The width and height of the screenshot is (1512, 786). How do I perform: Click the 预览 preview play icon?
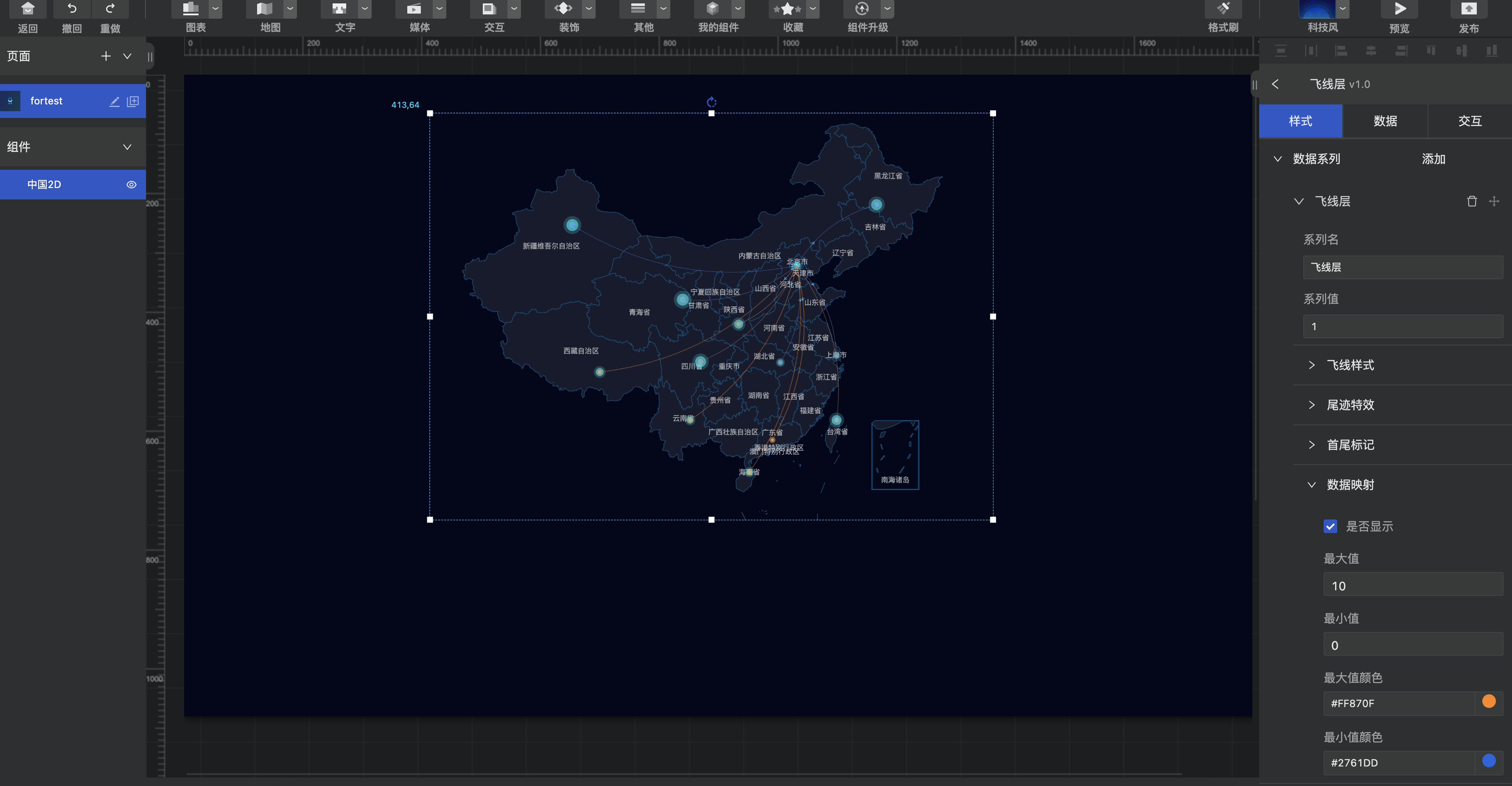1400,9
